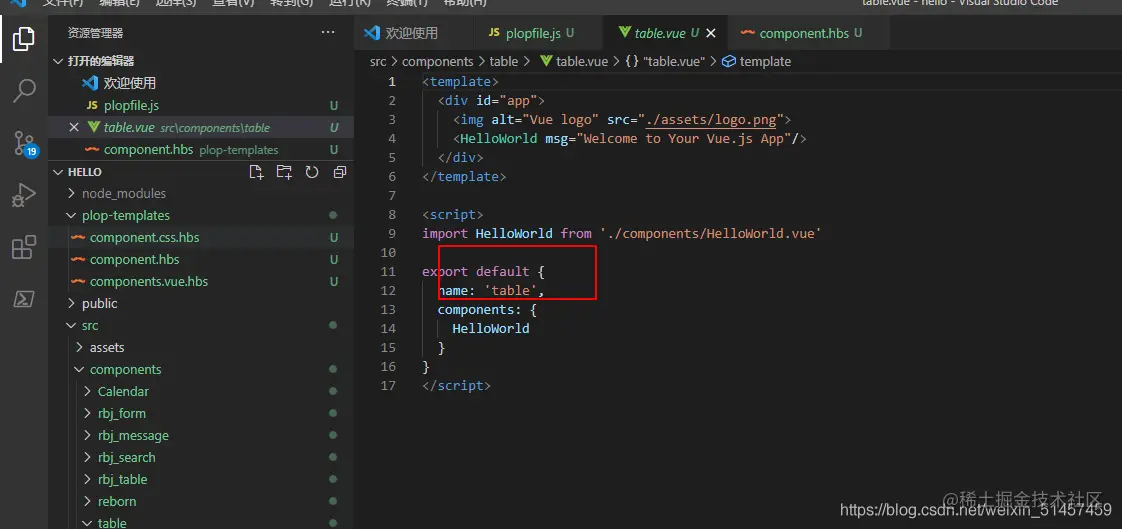Click line number 1 in gutter
Image resolution: width=1122 pixels, height=529 pixels.
[391, 82]
